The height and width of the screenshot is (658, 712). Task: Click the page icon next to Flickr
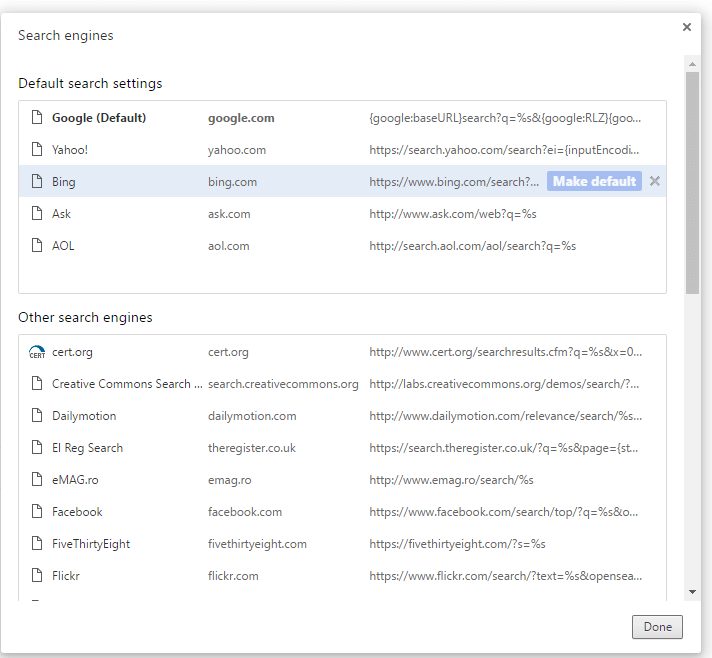click(x=37, y=575)
